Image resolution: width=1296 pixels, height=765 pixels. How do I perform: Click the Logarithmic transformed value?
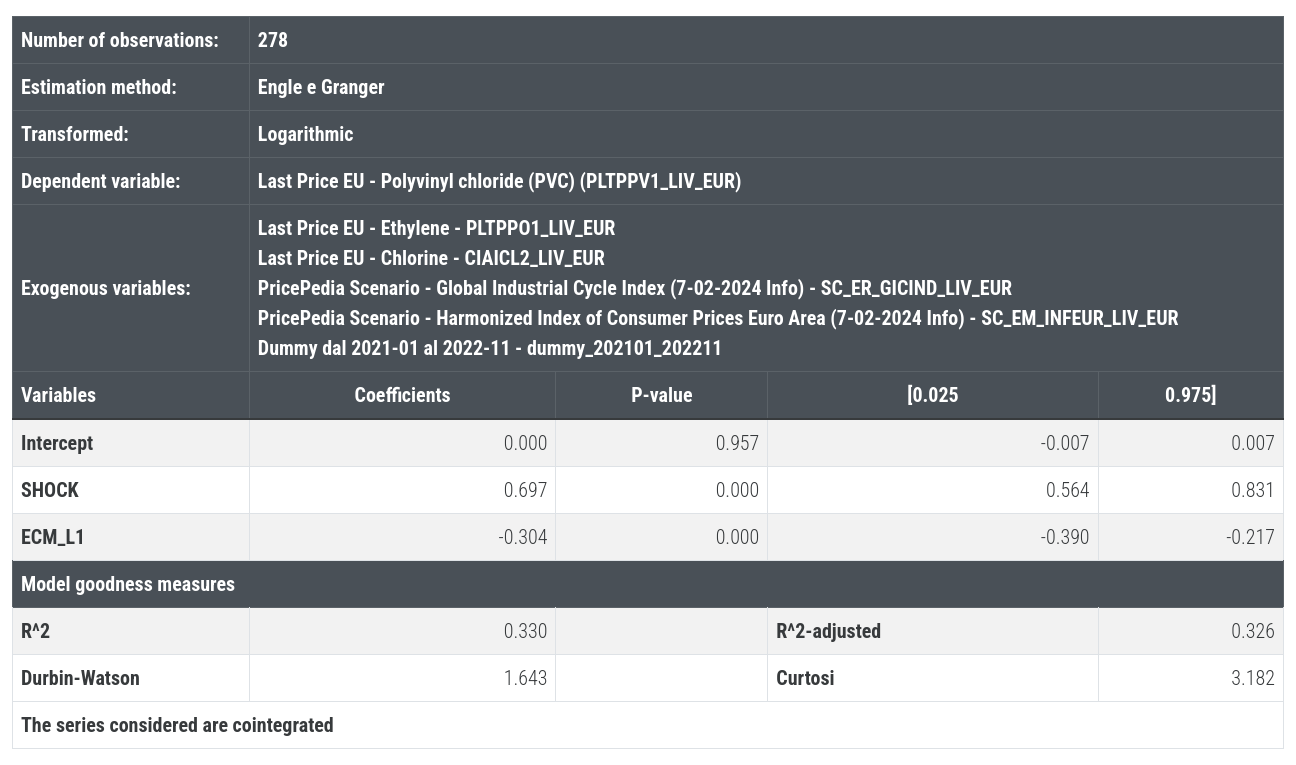(x=305, y=134)
